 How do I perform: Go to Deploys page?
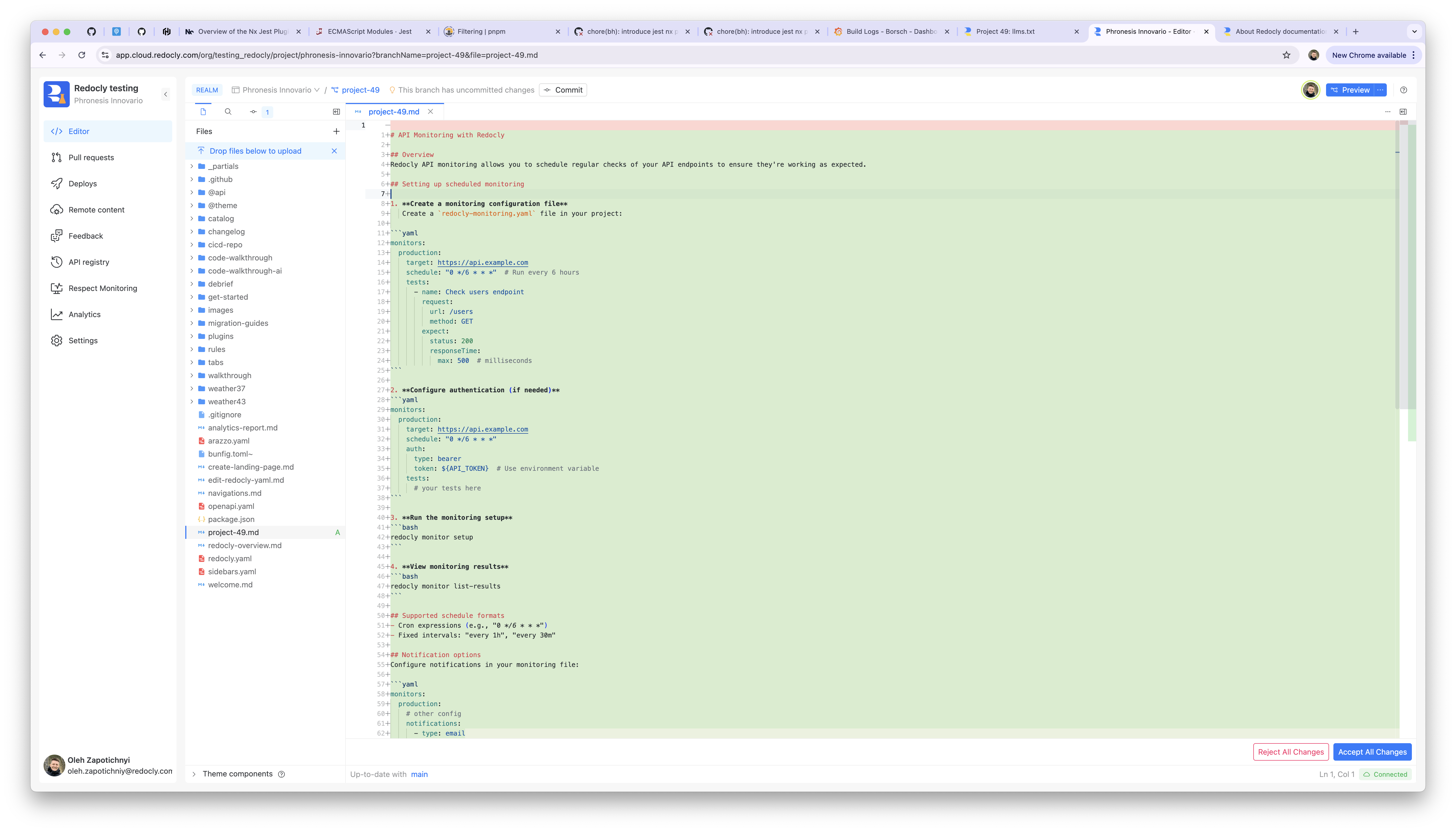(107, 183)
